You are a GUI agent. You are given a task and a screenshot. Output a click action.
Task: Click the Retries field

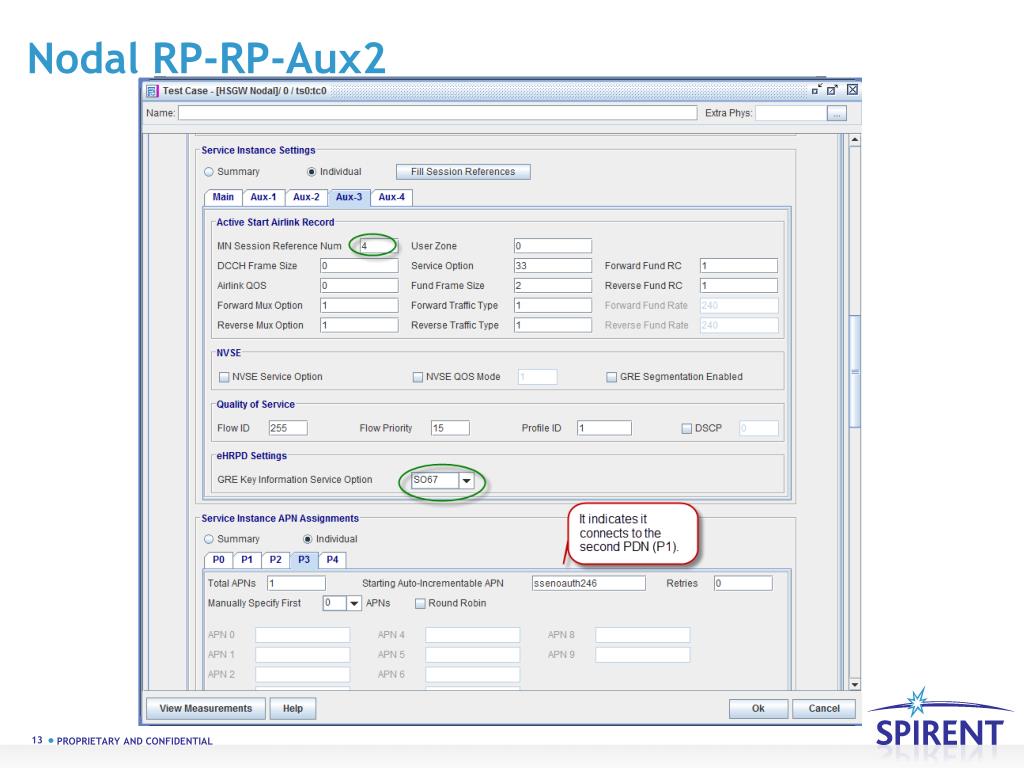tap(743, 583)
